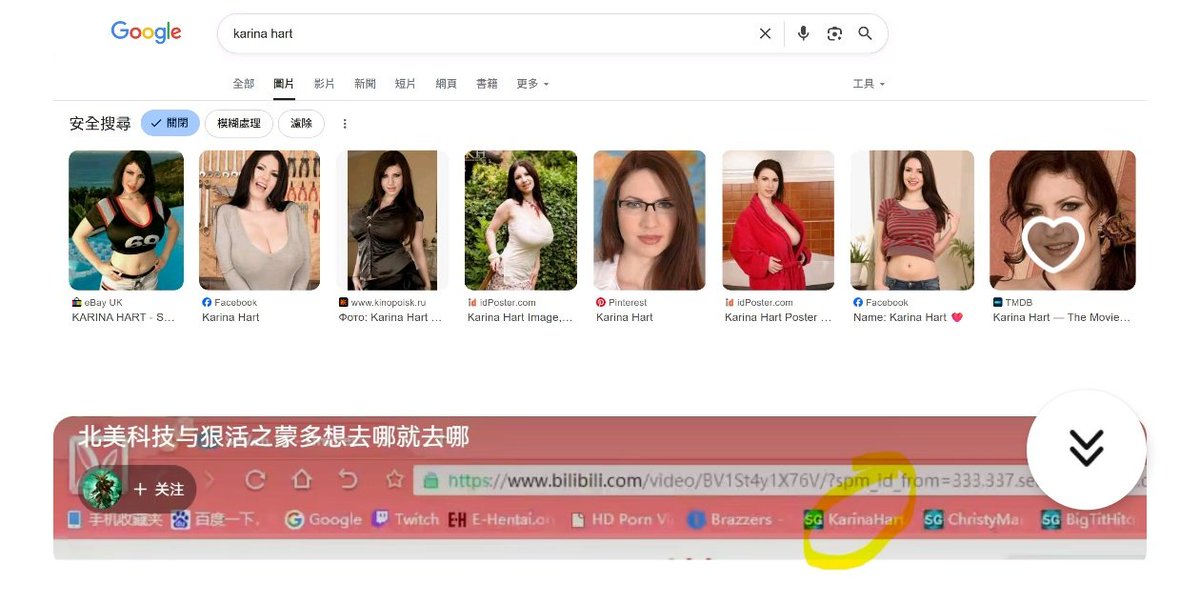Click the home icon in the video

(302, 480)
